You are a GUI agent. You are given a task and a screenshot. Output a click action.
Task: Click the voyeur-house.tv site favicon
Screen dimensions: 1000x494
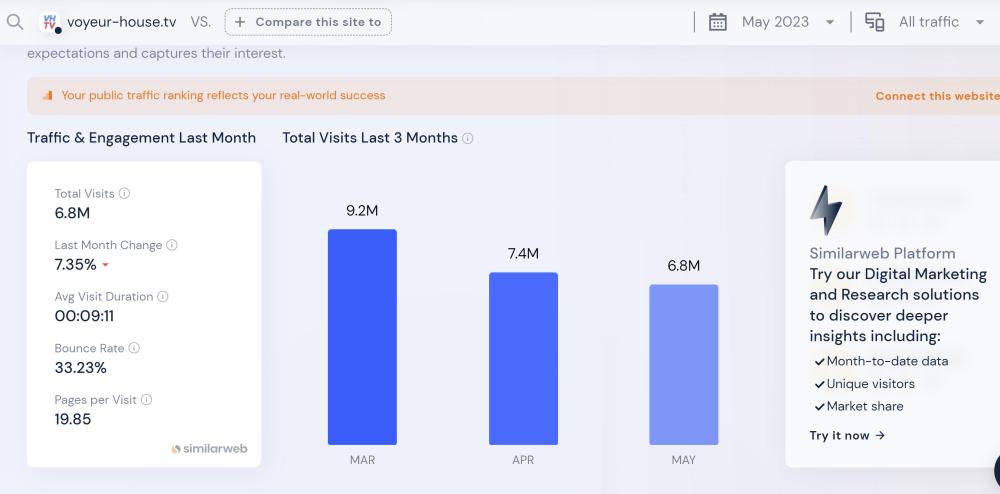(50, 22)
